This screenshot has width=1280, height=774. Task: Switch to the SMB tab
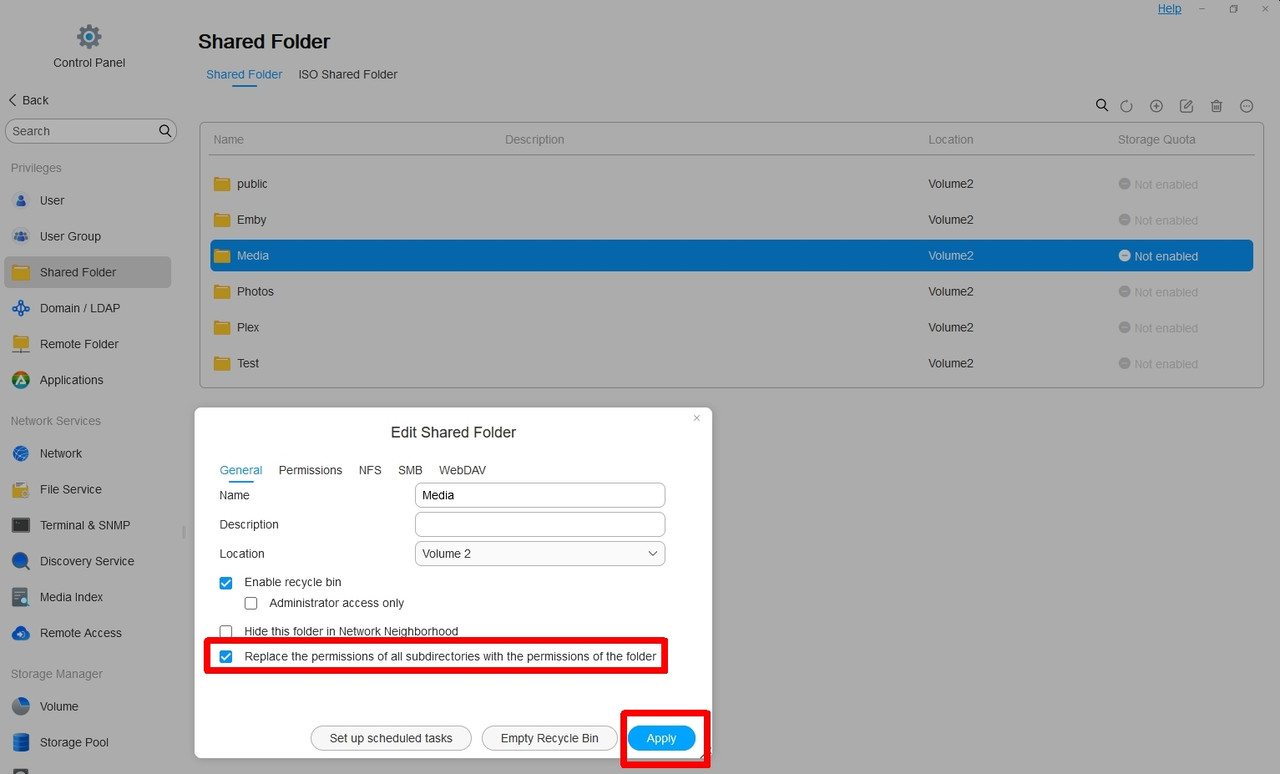pyautogui.click(x=410, y=470)
